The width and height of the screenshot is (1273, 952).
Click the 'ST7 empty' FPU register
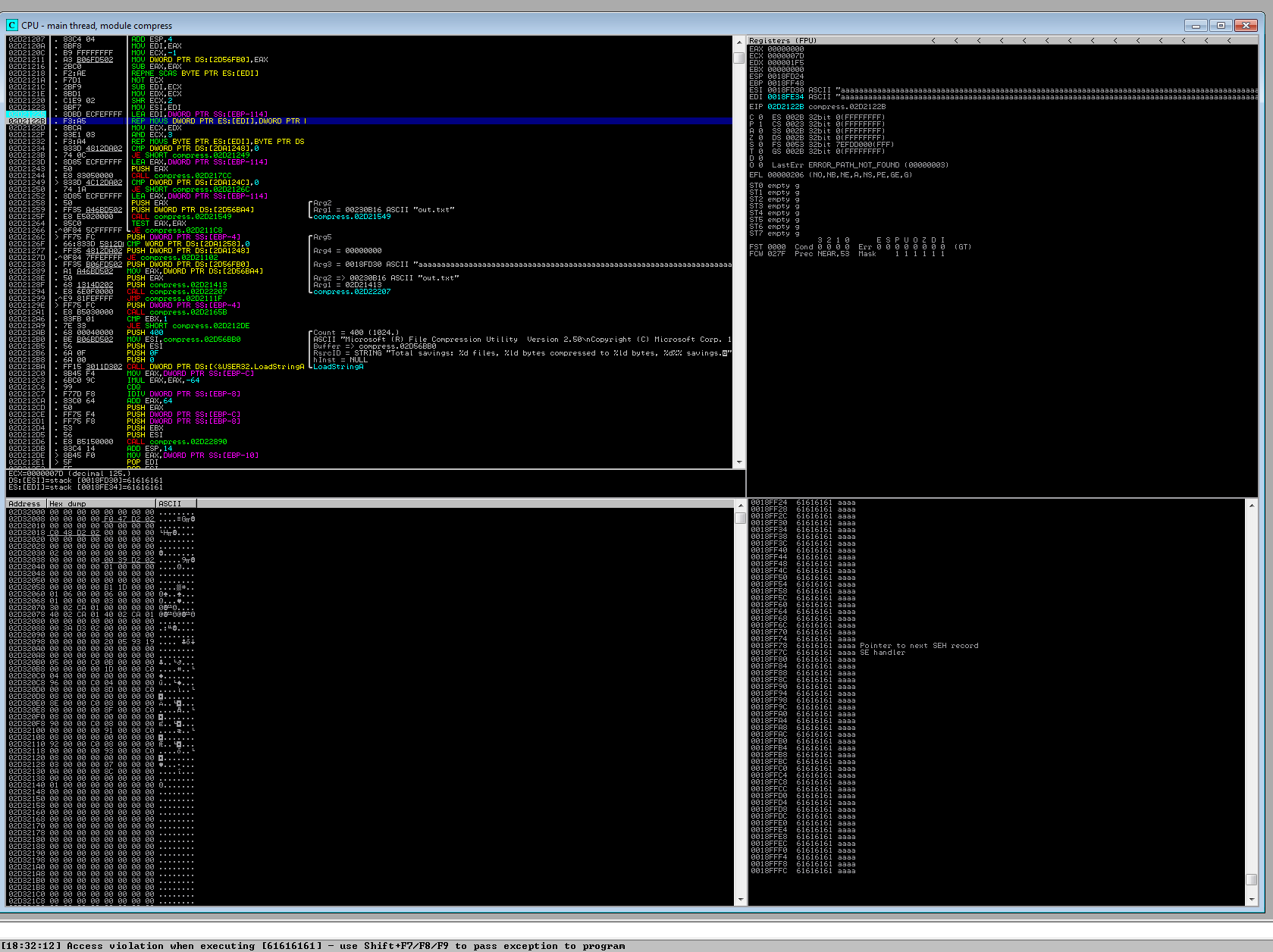point(774,233)
